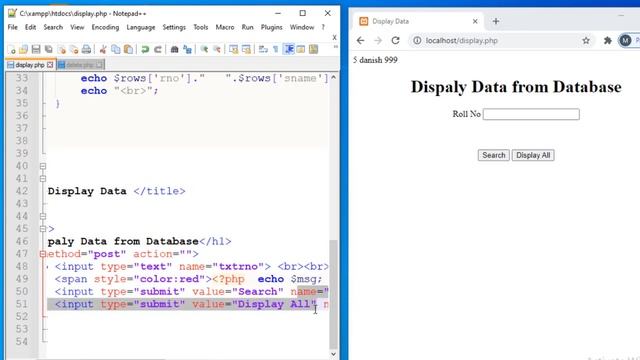640x360 pixels.
Task: Click the Paste toolbar icon
Action: click(x=128, y=49)
